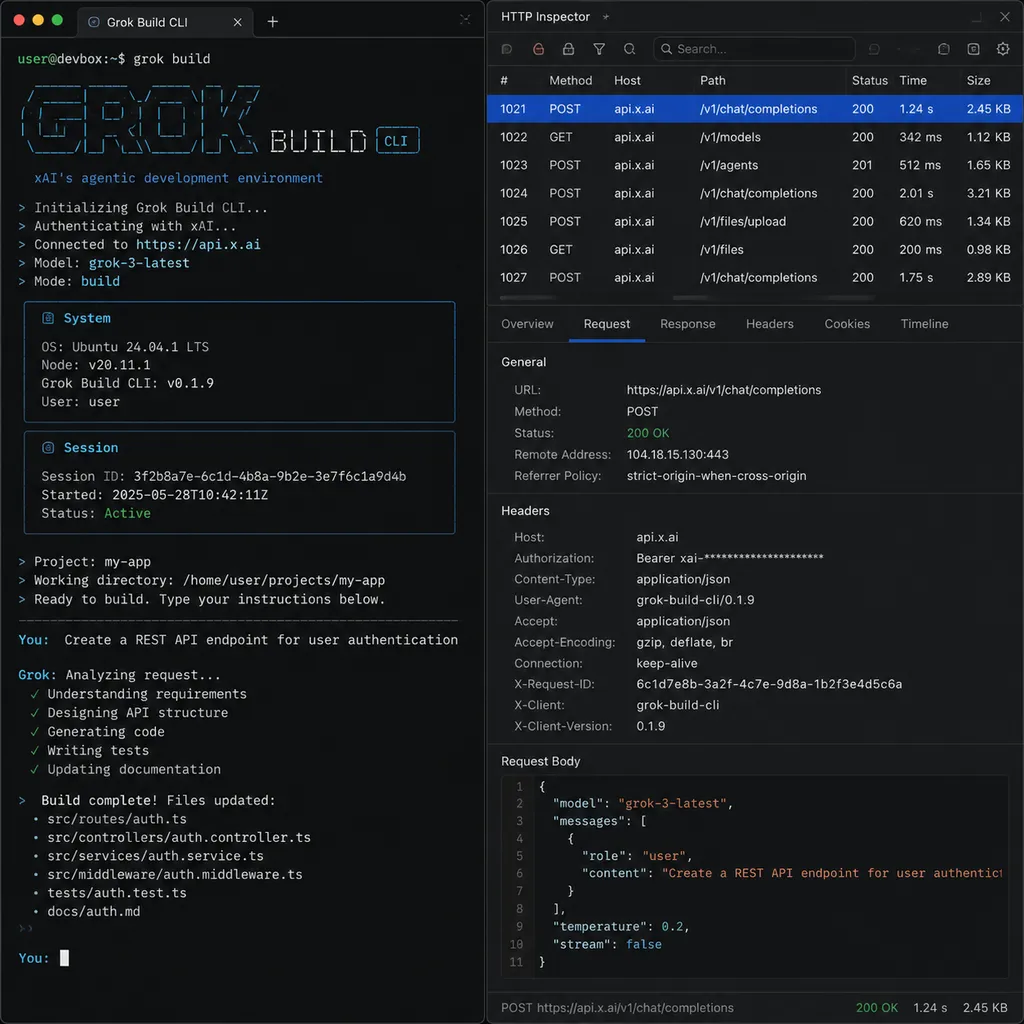
Task: Select request 1023 POST /v1/agents
Action: coord(754,165)
